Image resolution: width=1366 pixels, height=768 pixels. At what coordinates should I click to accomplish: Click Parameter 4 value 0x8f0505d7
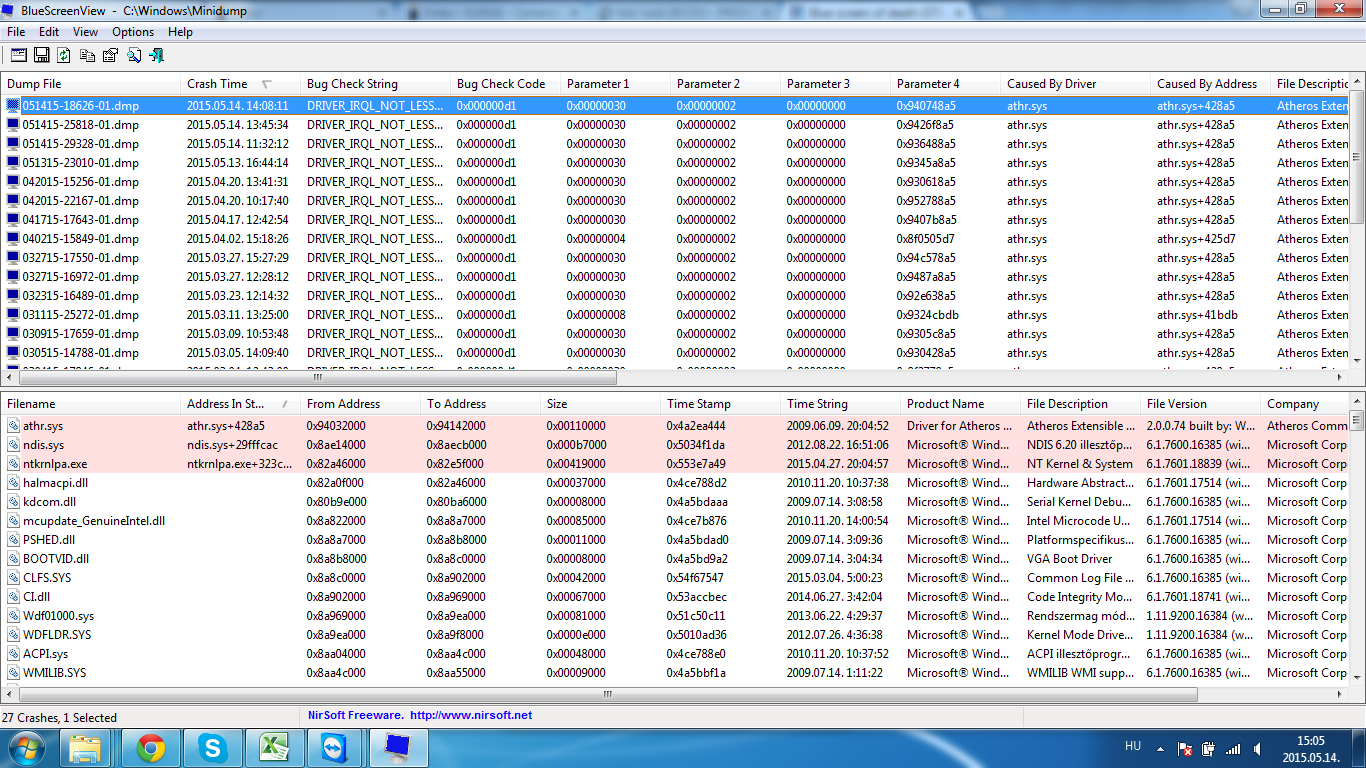(x=925, y=239)
